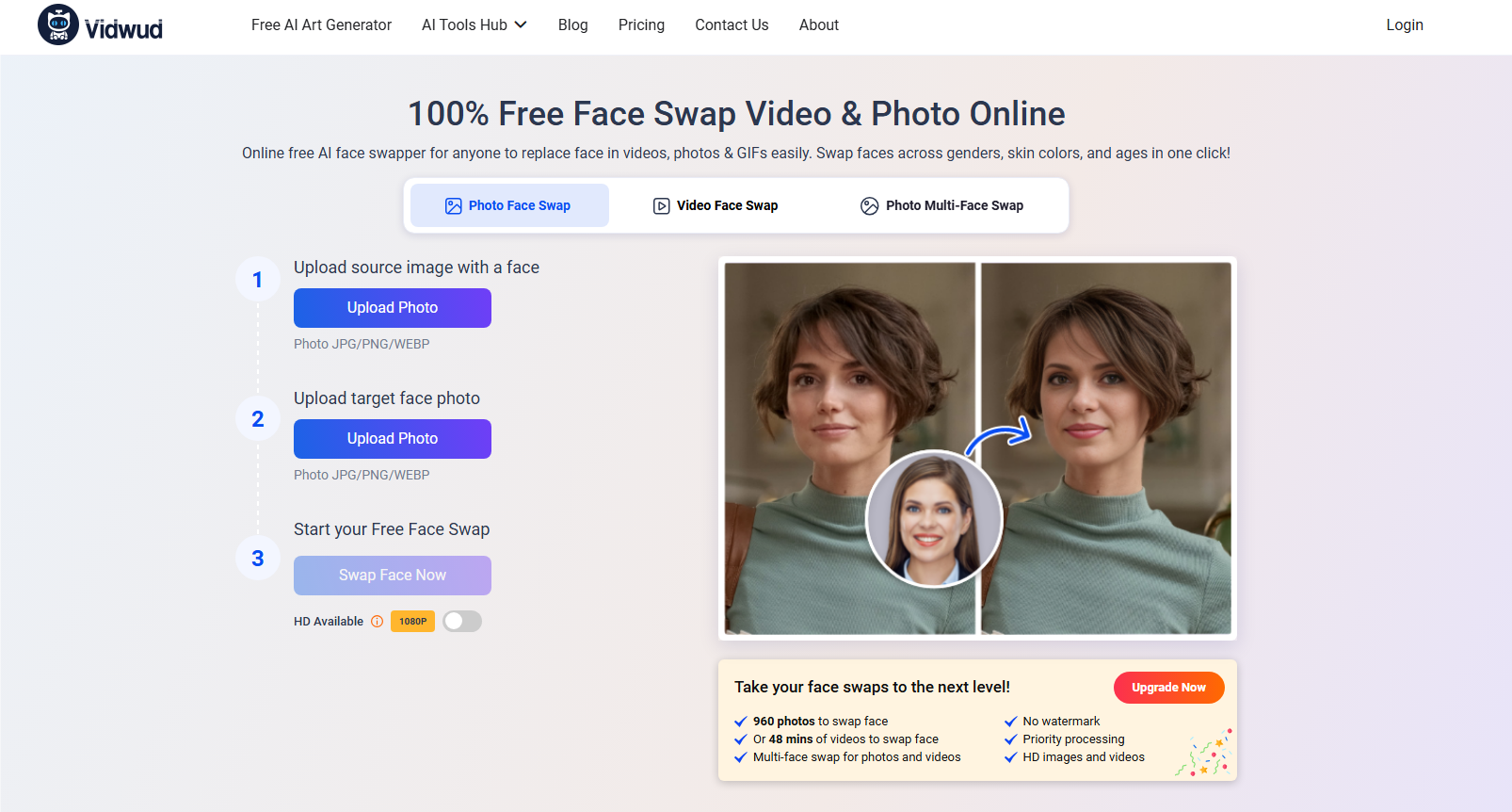Click the Video Face Swap play icon
Viewport: 1512px width, 812px height.
click(662, 205)
